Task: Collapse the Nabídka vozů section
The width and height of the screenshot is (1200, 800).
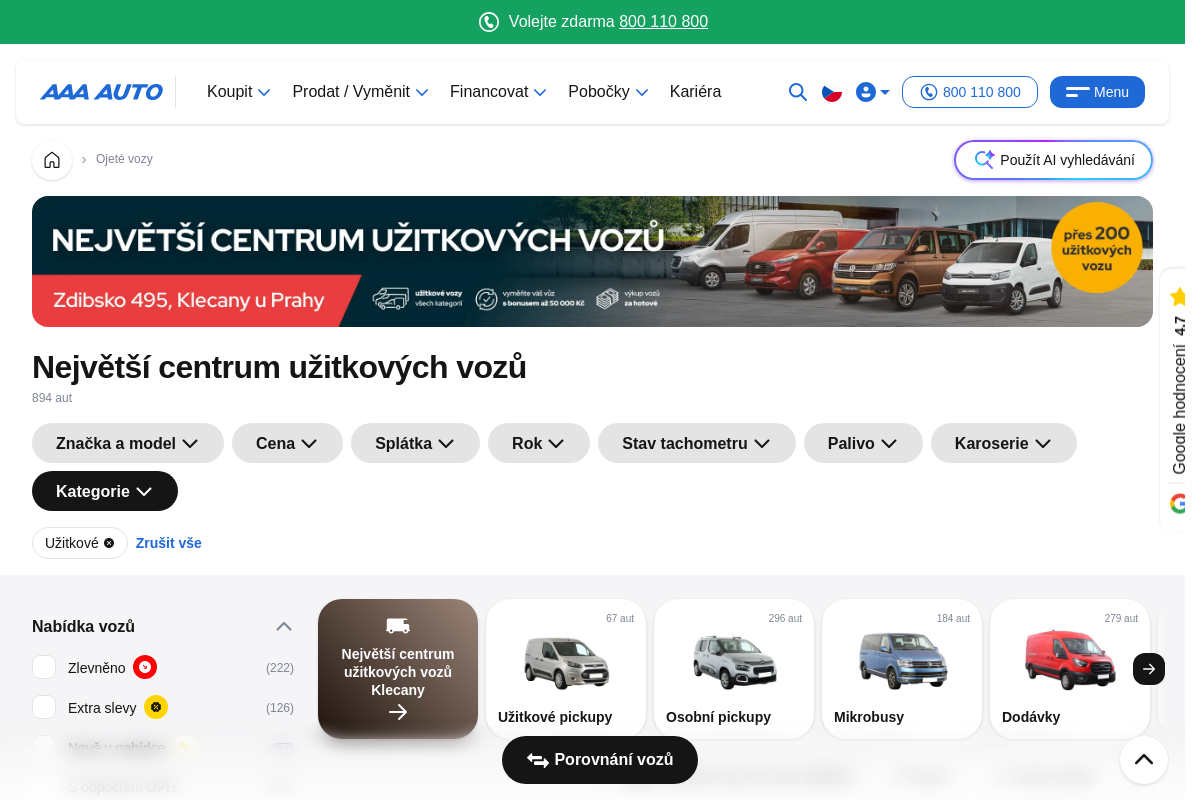Action: [x=284, y=626]
